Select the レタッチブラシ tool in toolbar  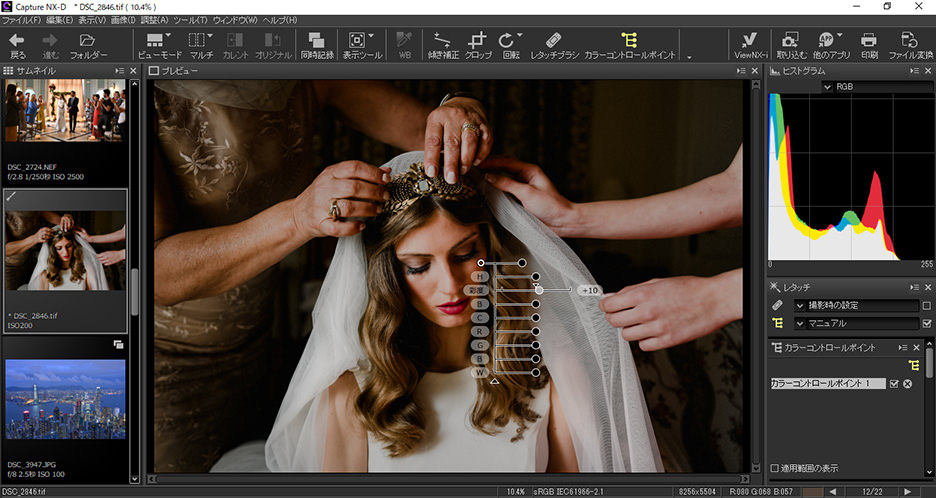pos(553,41)
